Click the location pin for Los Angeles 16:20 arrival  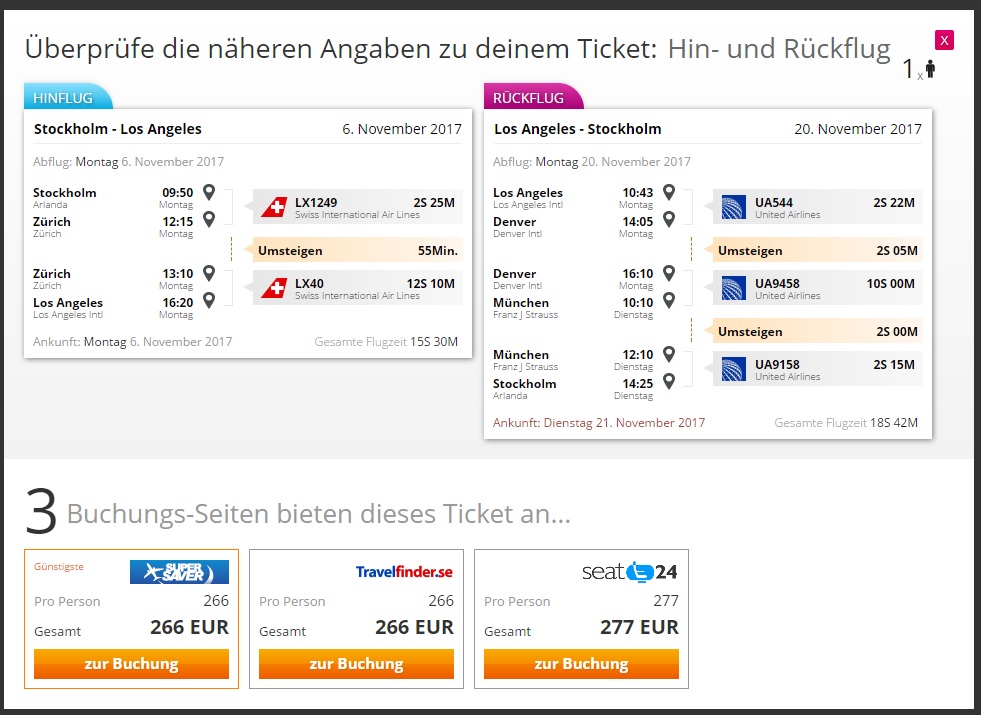(209, 300)
